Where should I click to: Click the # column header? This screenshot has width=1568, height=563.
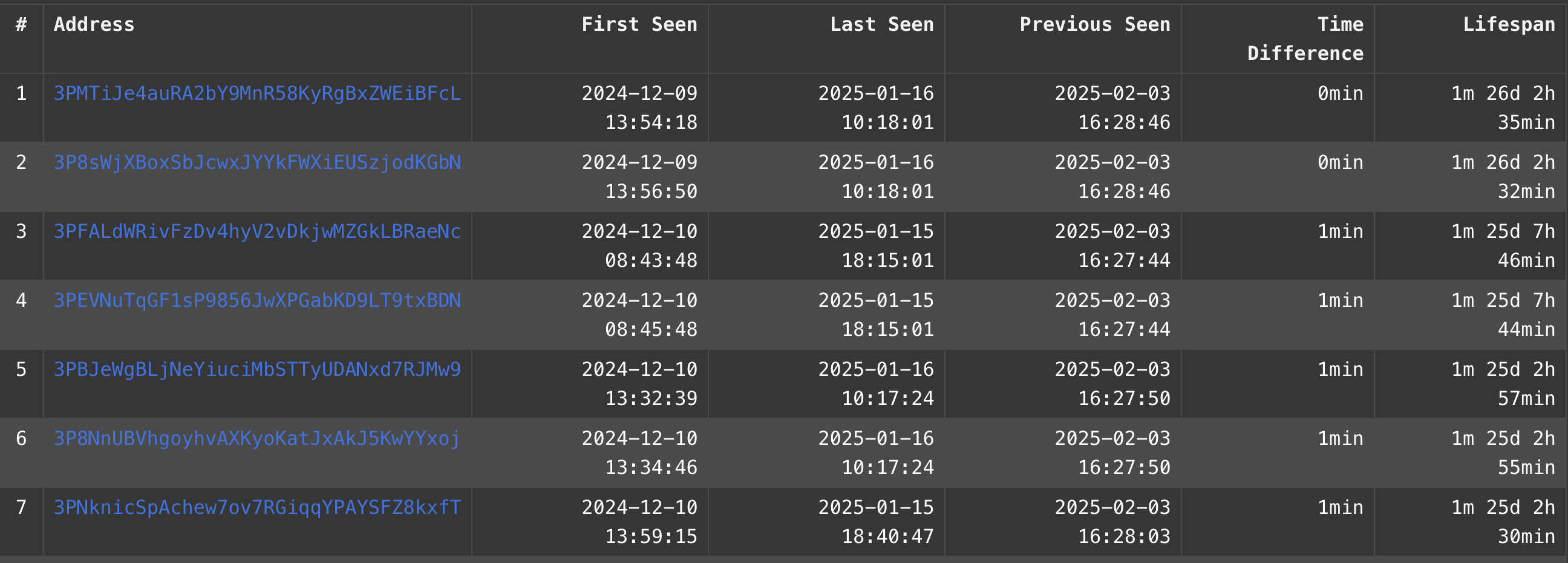[x=21, y=24]
